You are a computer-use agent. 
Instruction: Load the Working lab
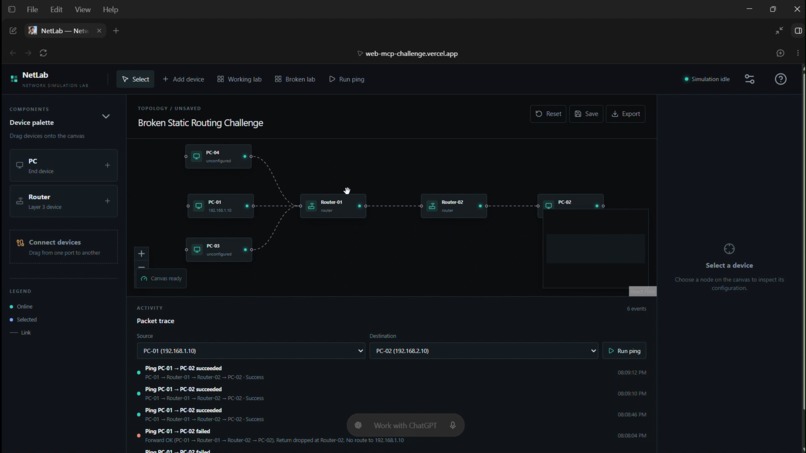pyautogui.click(x=239, y=79)
